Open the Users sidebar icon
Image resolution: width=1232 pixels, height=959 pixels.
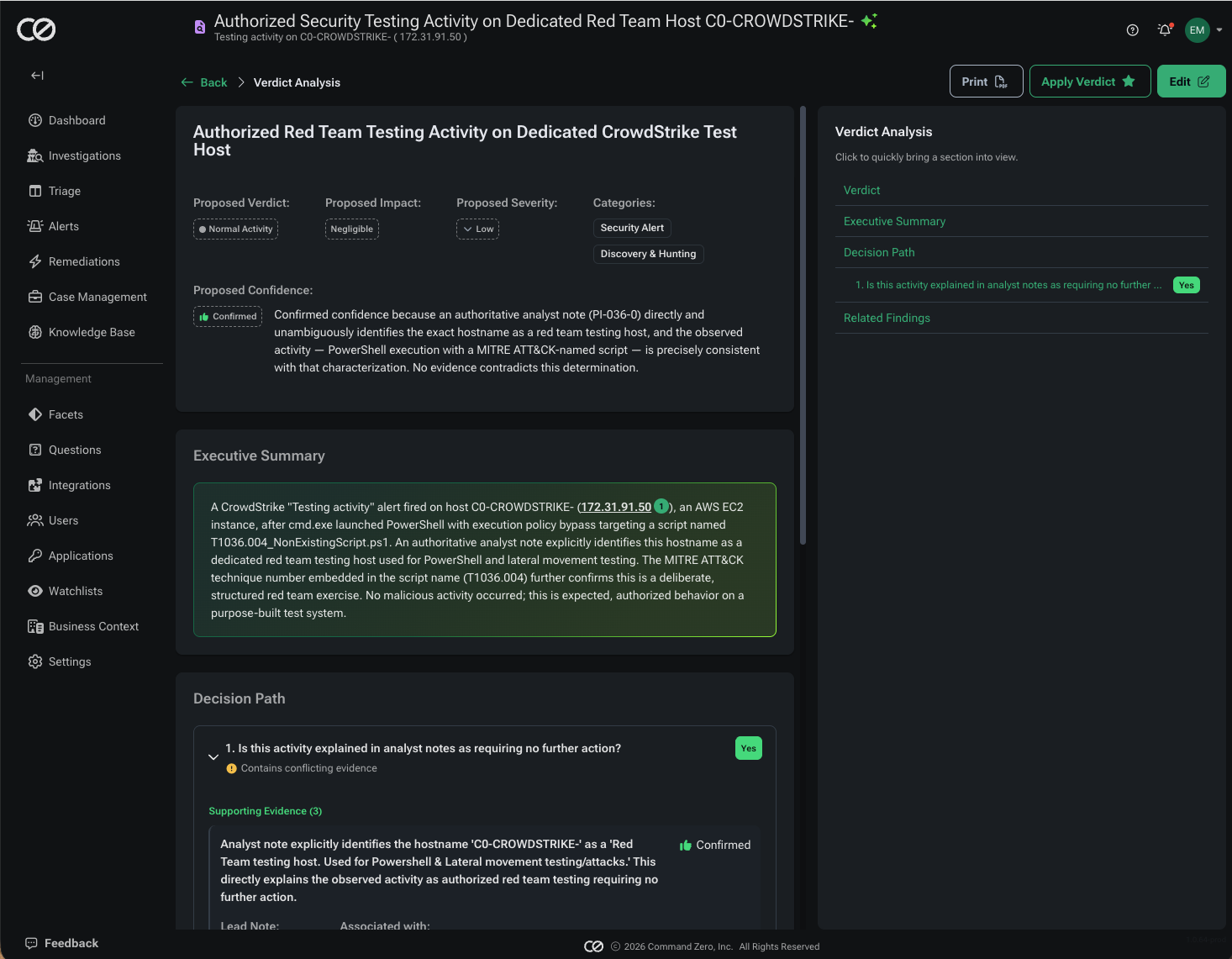[35, 520]
